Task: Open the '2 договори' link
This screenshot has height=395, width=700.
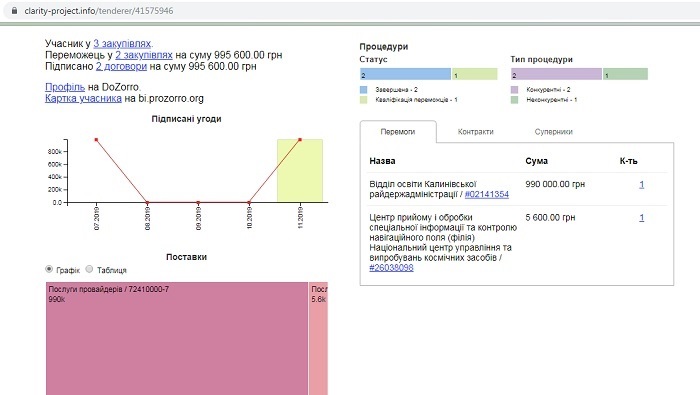Action: tap(121, 67)
